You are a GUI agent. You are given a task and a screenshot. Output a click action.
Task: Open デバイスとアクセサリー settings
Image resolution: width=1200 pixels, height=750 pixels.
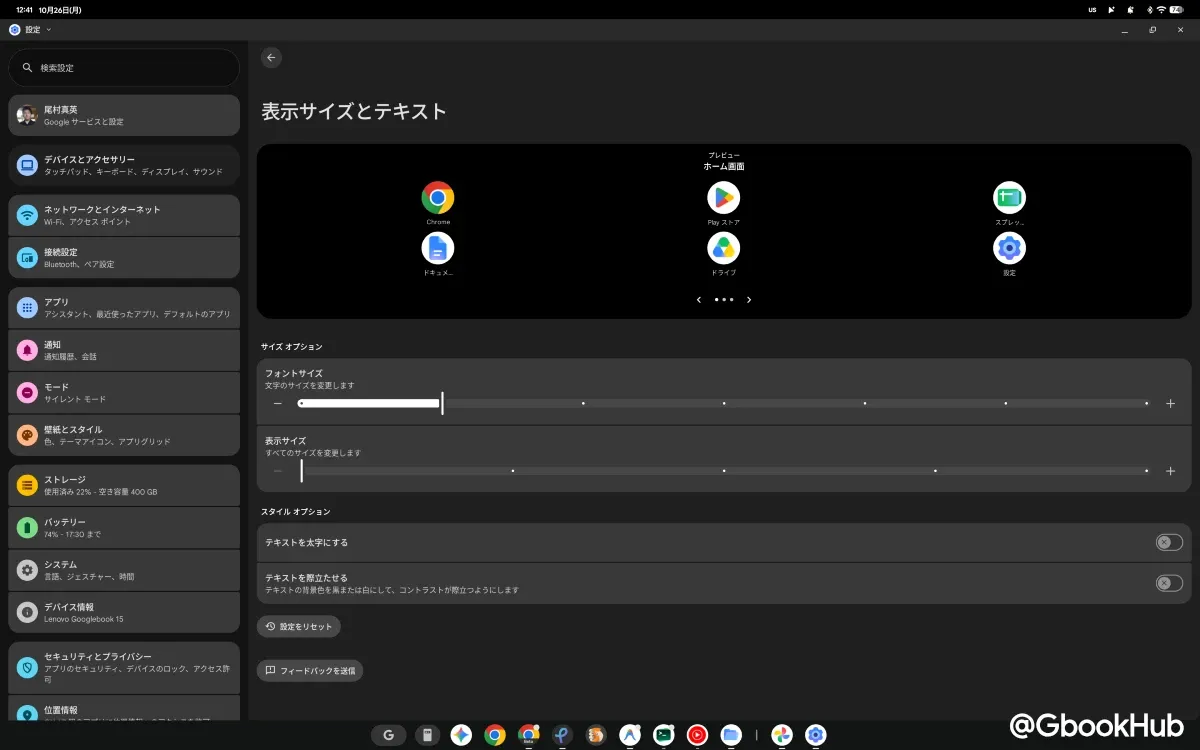pos(124,165)
